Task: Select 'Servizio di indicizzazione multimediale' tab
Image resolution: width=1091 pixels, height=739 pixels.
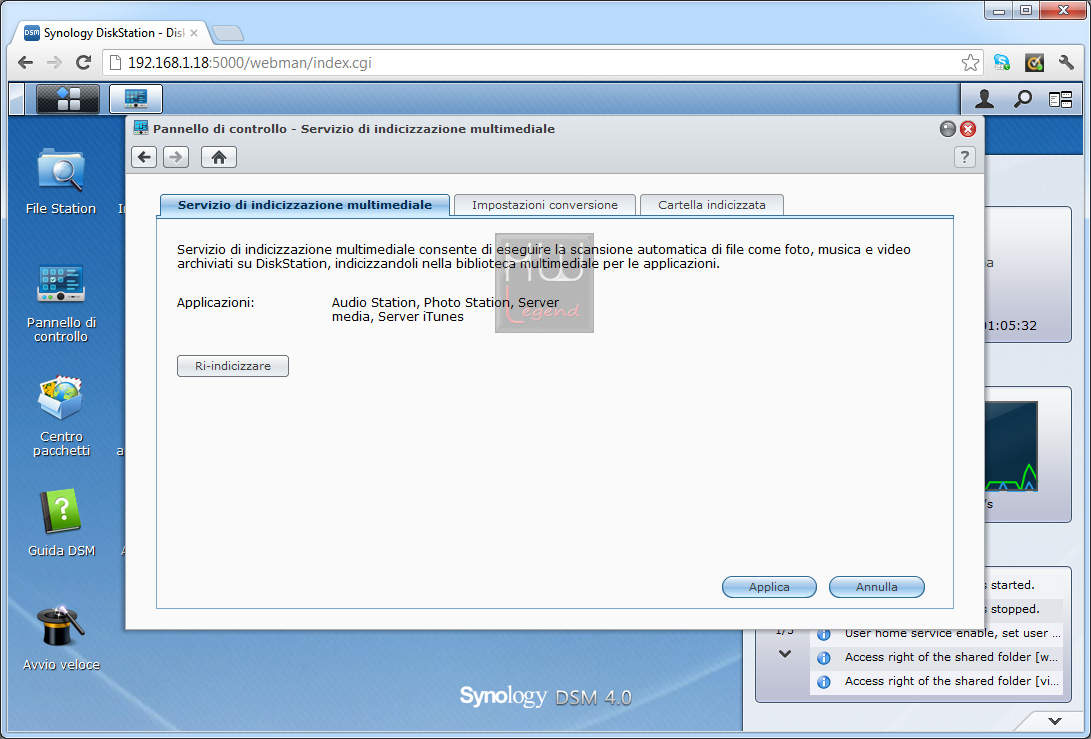Action: [x=305, y=205]
